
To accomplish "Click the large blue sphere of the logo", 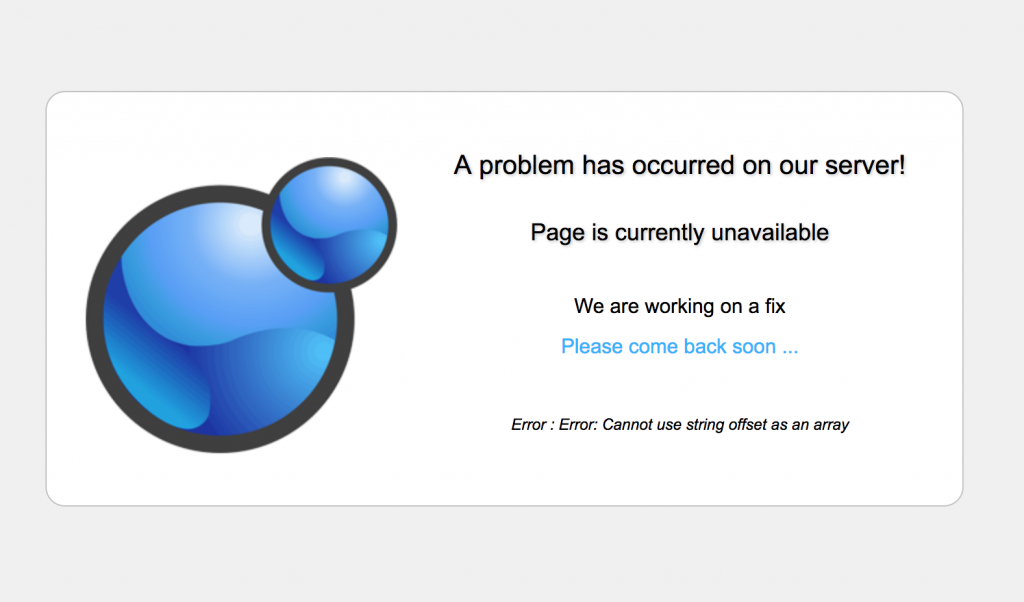I will 220,319.
